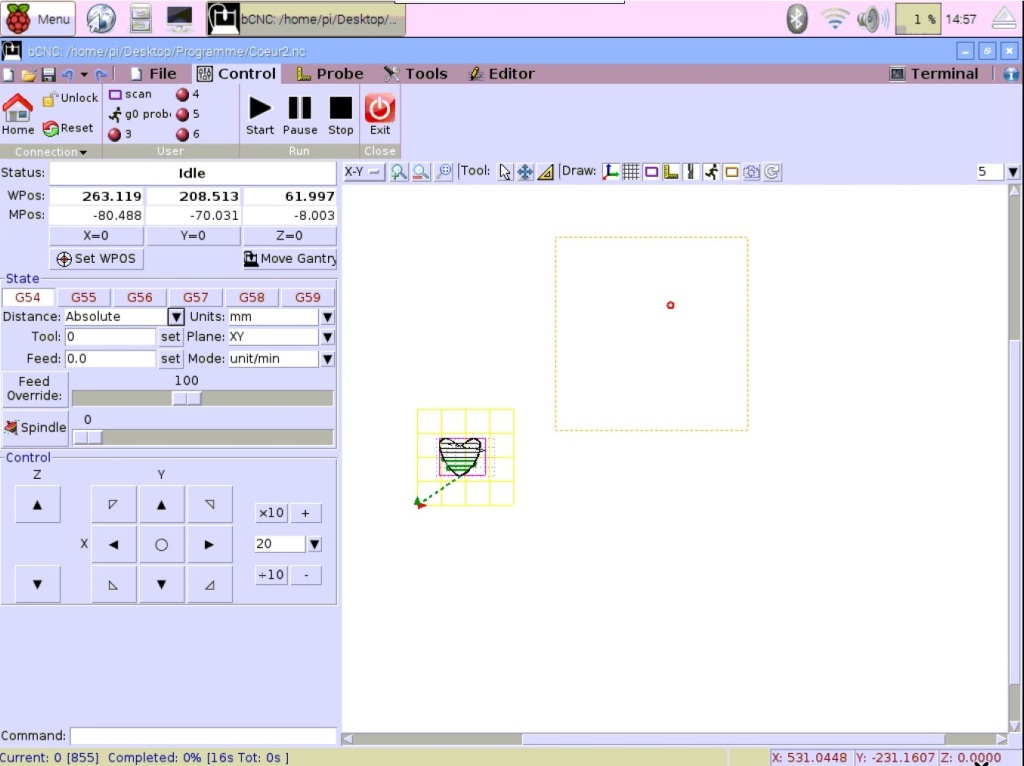Screen dimensions: 1024x766
Task: Click the Reset connection icon
Action: 68,128
